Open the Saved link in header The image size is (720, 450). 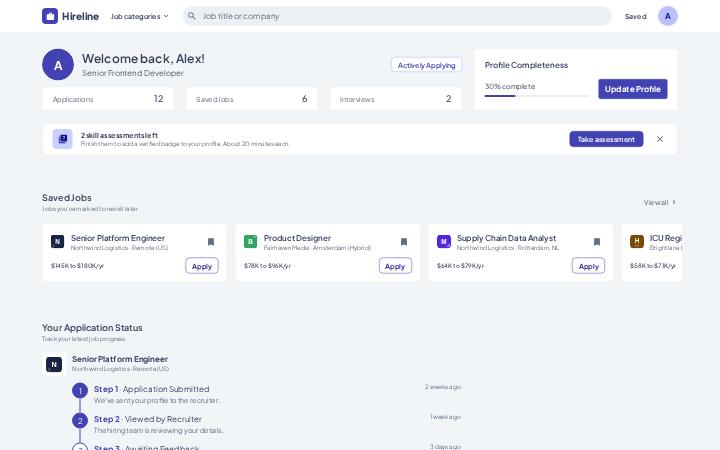pyautogui.click(x=636, y=17)
